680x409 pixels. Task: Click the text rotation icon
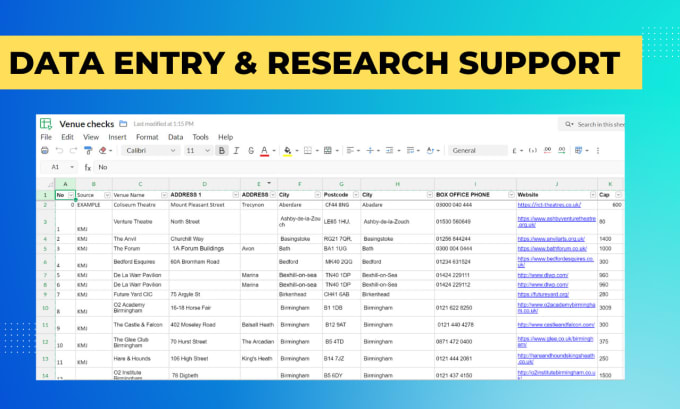click(430, 151)
